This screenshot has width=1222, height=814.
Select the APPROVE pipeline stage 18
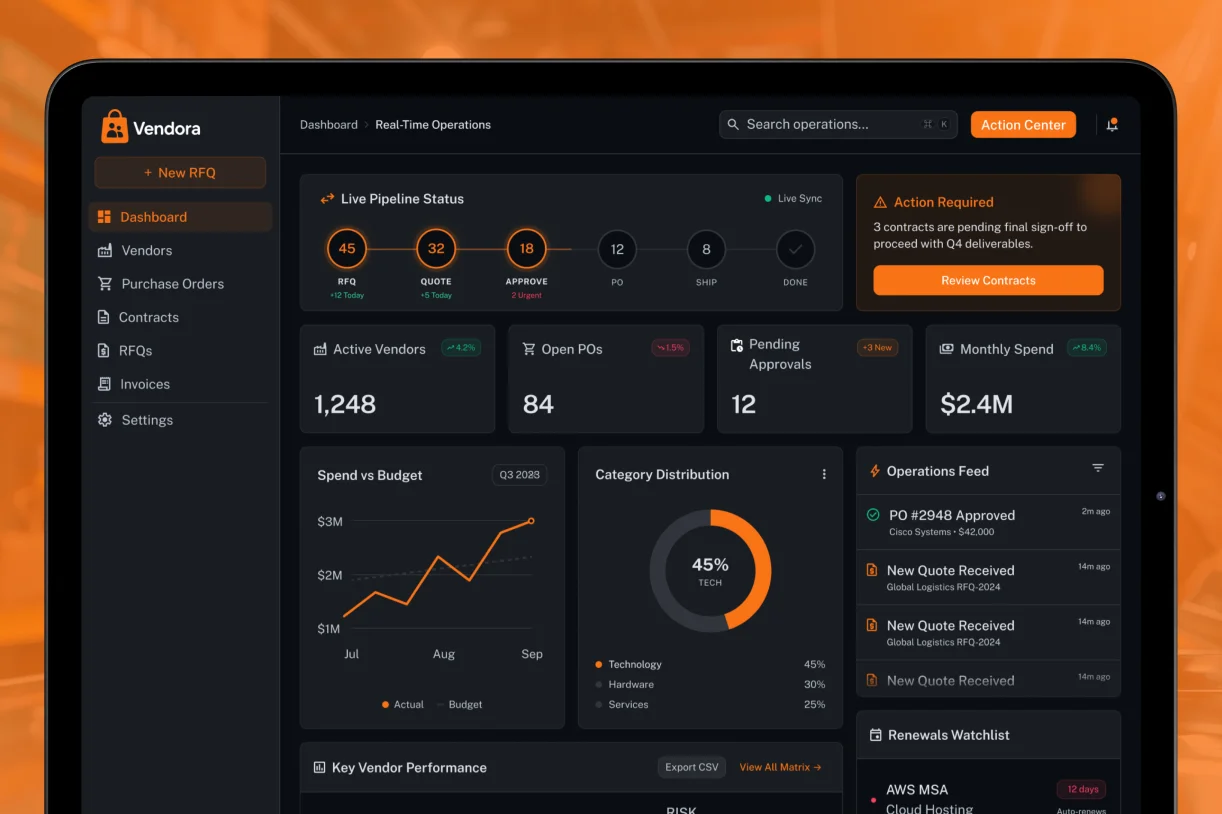click(526, 249)
